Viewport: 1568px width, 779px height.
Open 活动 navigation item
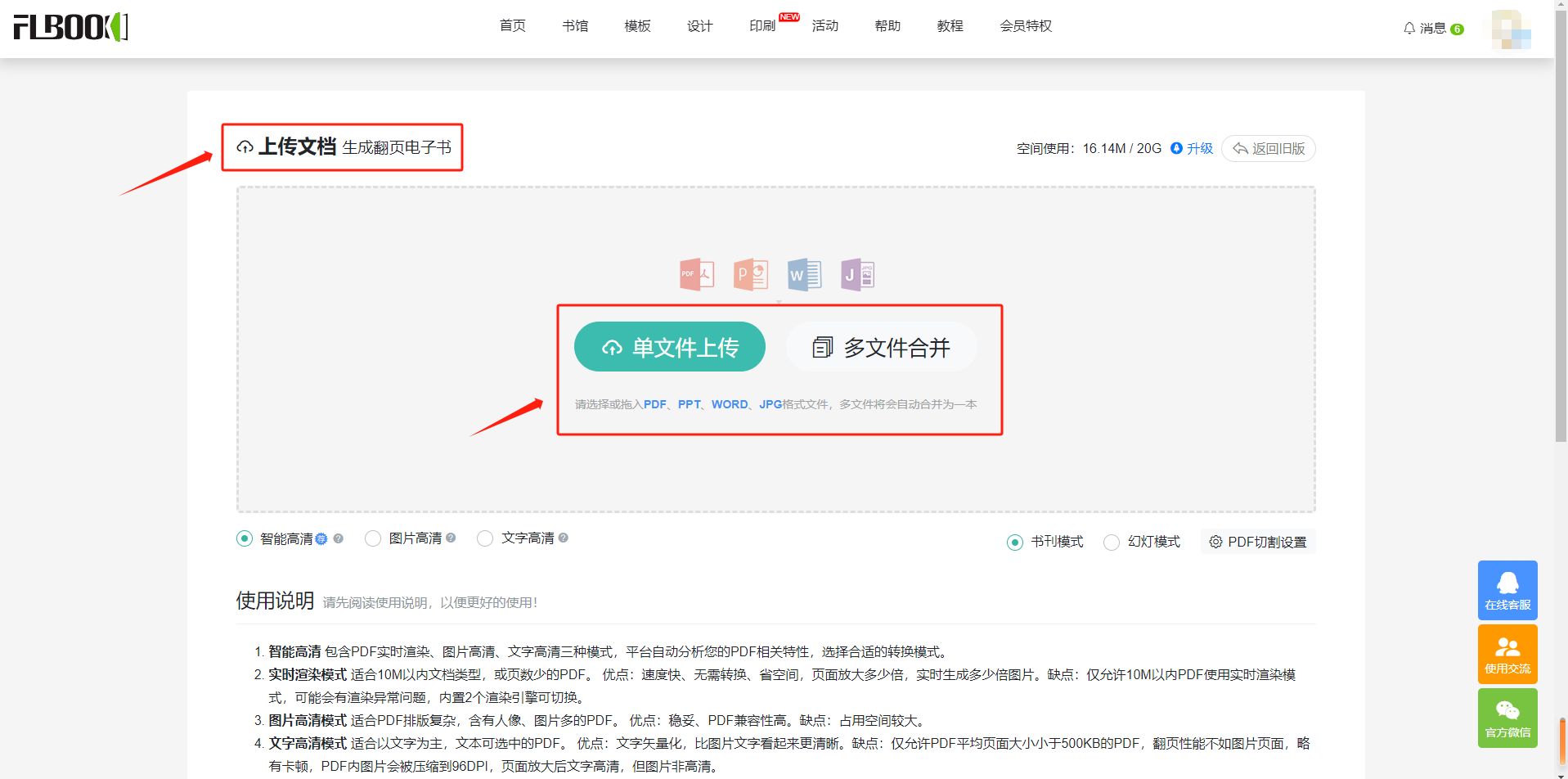coord(825,26)
